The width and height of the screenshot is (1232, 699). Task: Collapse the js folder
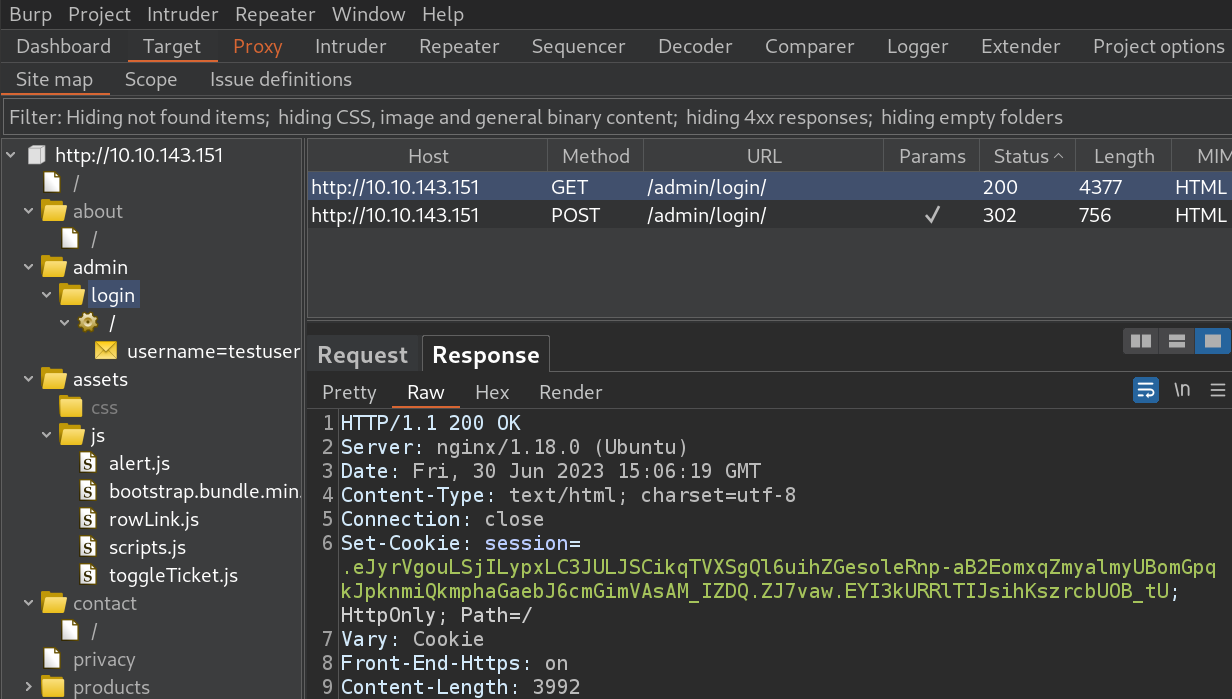(47, 435)
